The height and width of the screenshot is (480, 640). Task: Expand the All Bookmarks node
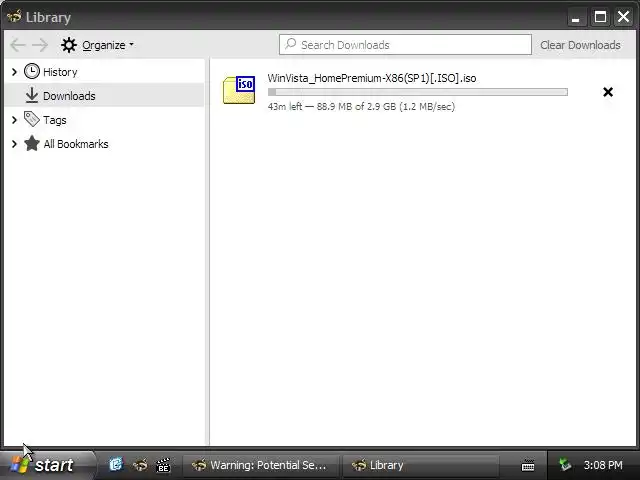(14, 144)
